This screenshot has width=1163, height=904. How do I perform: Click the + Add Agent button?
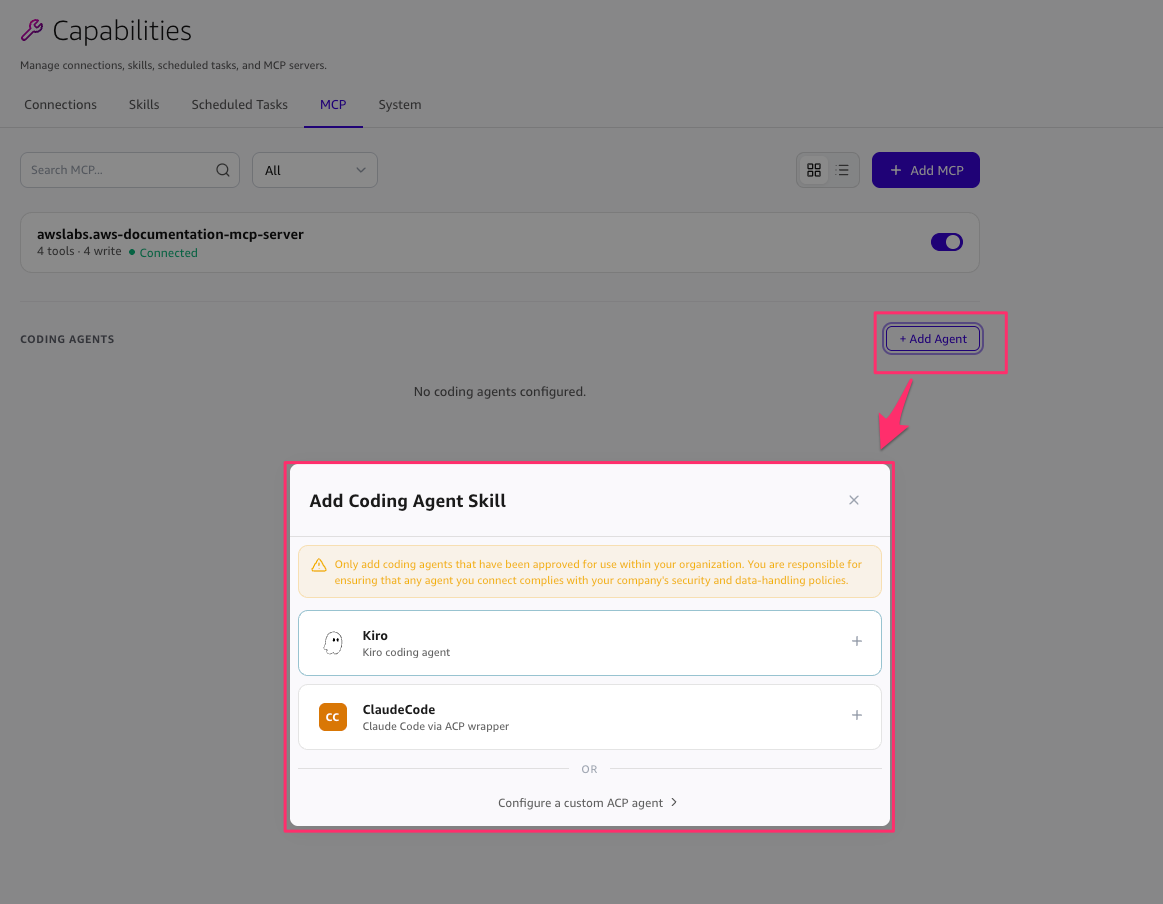933,339
